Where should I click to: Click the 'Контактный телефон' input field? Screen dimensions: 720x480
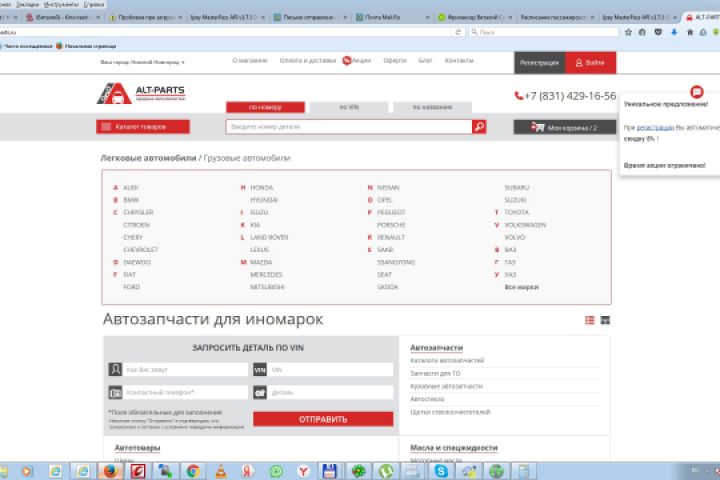pyautogui.click(x=186, y=392)
